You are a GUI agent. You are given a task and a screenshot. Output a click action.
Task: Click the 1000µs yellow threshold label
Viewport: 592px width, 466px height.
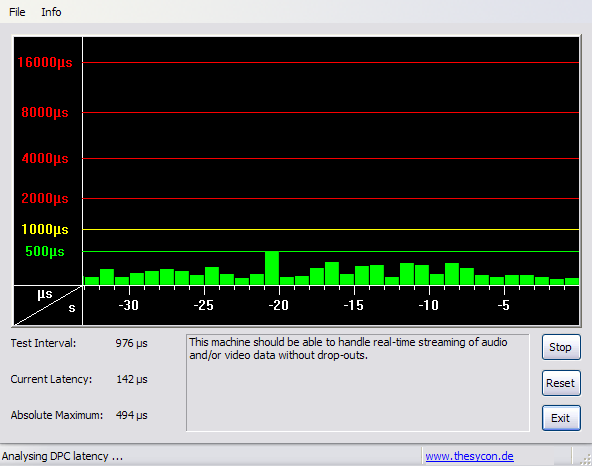click(45, 229)
